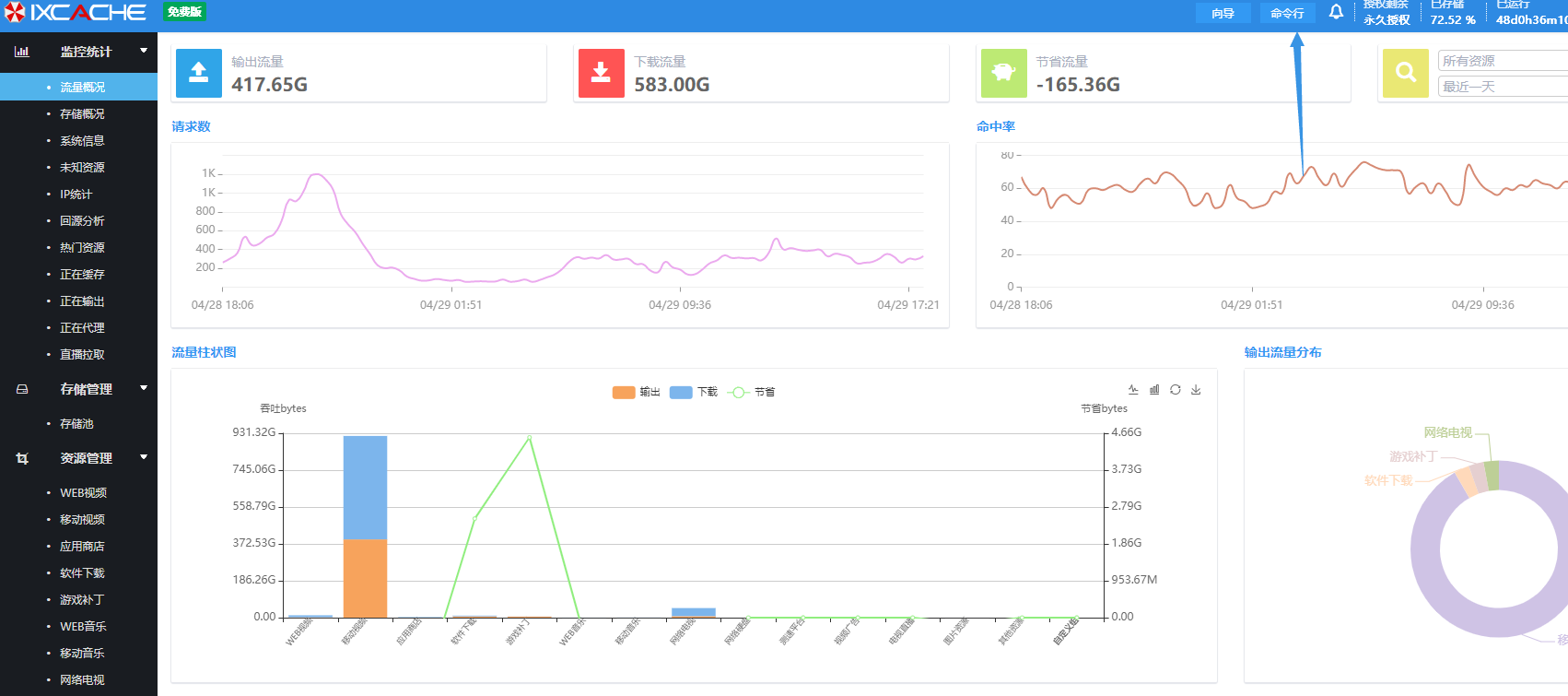Toggle the 下载 legend series
The width and height of the screenshot is (1568, 696).
point(694,392)
